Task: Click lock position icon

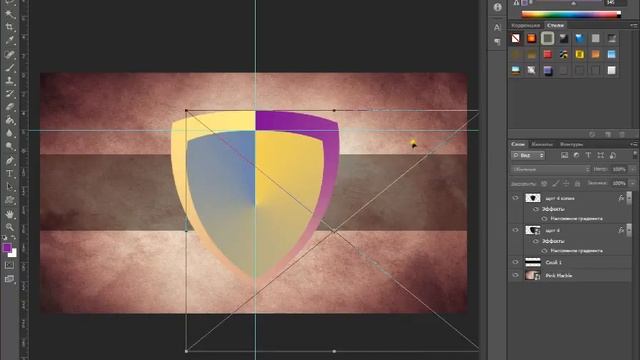Action: 566,184
